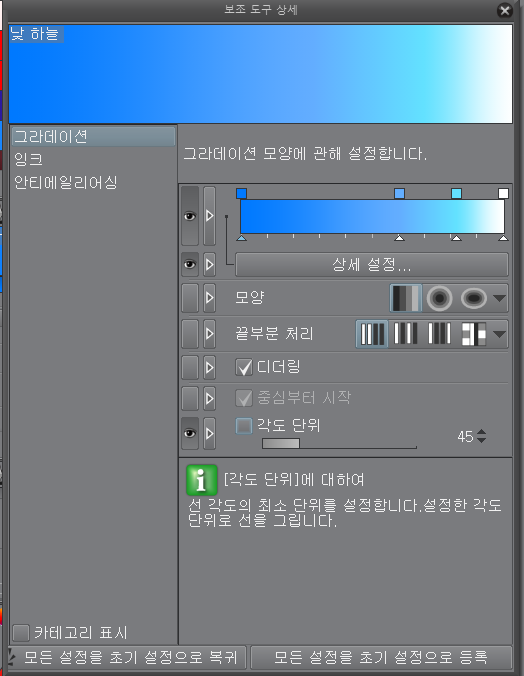Open the 모양 dropdown arrow
This screenshot has width=524, height=676.
tap(499, 298)
